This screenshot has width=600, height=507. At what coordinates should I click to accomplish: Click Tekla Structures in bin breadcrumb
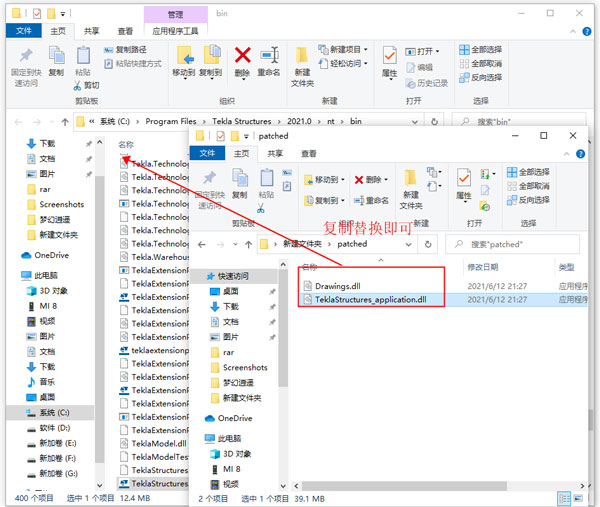tap(241, 121)
